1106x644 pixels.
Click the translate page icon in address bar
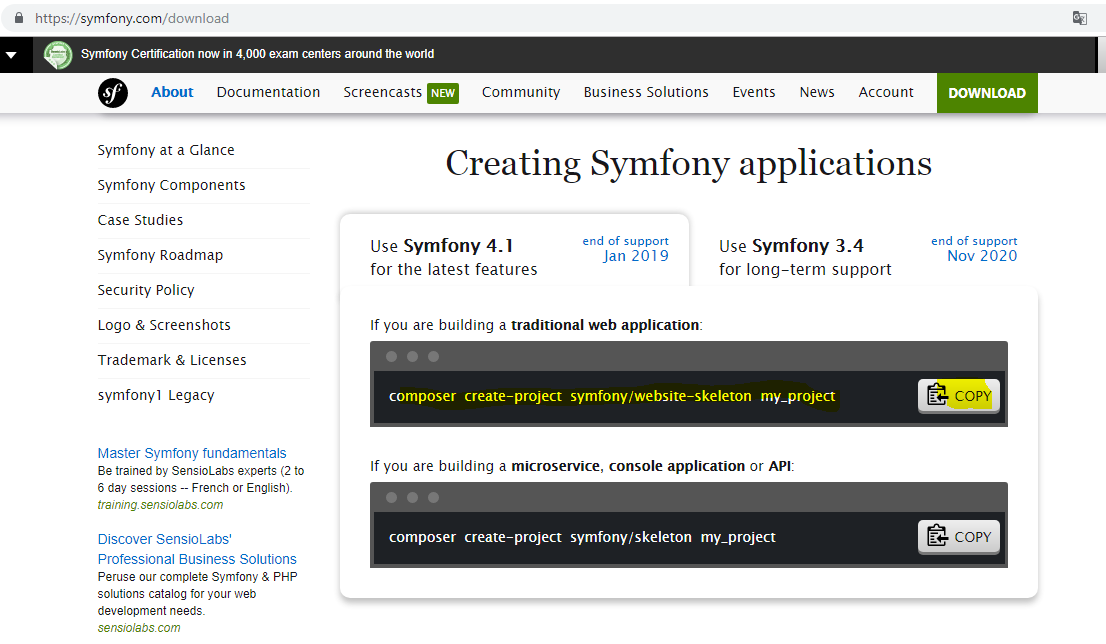pos(1079,18)
